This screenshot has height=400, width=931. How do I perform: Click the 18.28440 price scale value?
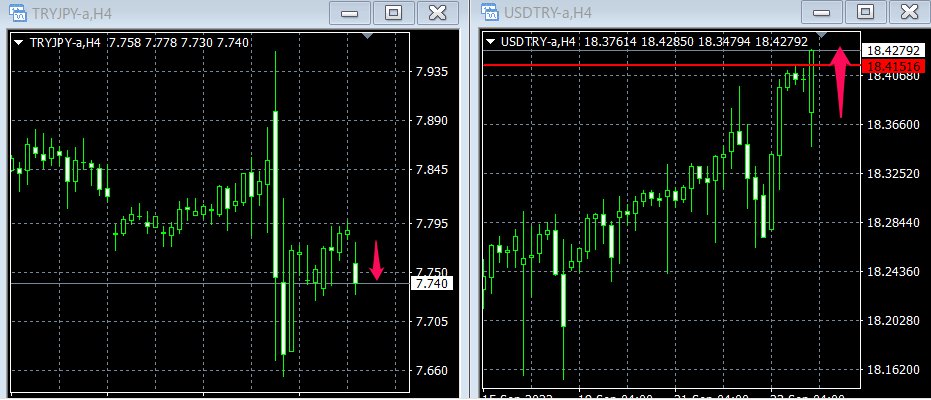point(894,223)
